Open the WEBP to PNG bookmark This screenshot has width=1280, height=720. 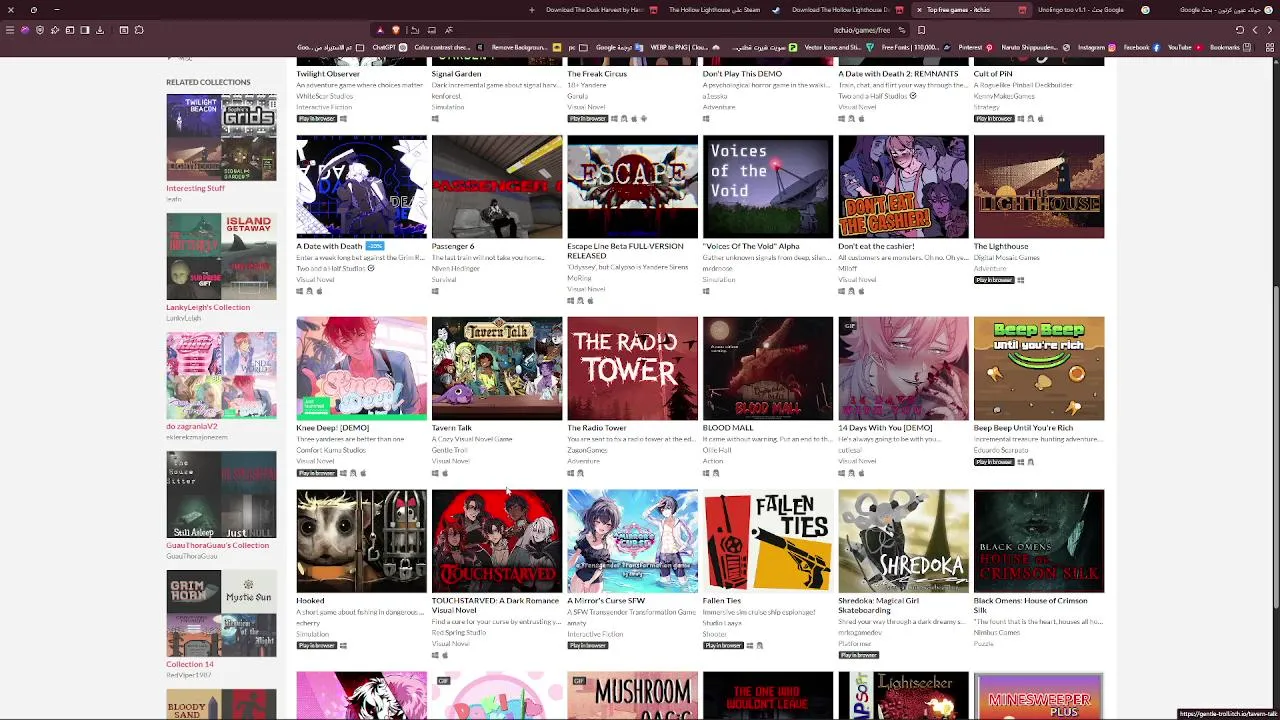(x=686, y=47)
